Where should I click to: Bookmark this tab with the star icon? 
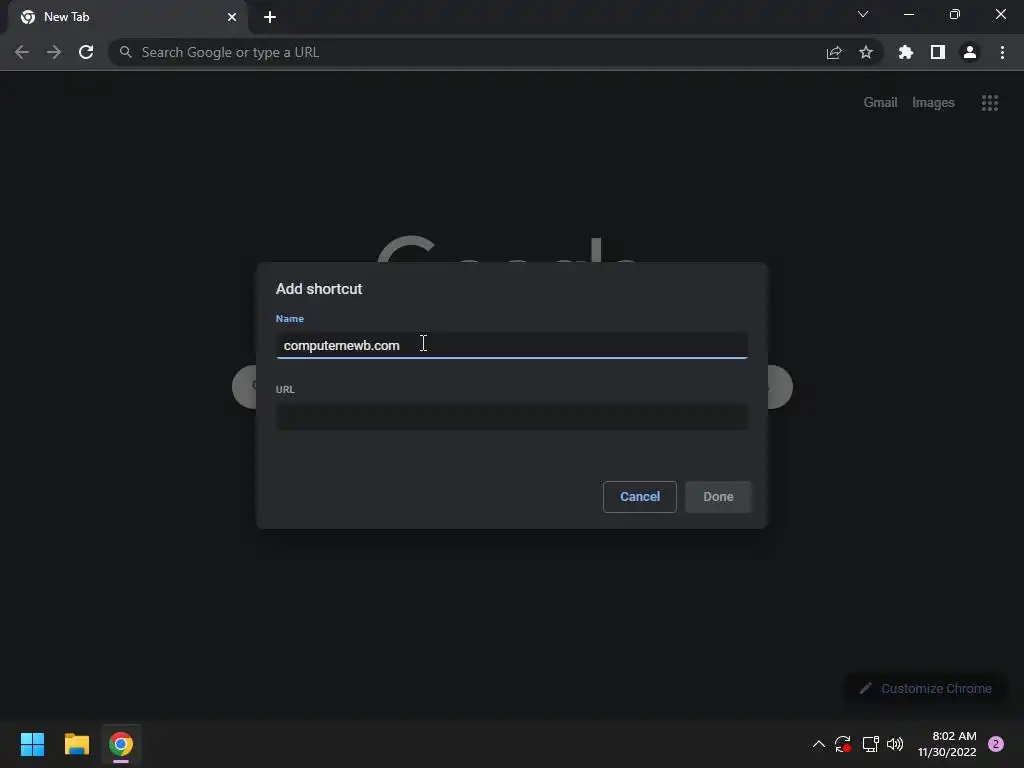point(866,52)
